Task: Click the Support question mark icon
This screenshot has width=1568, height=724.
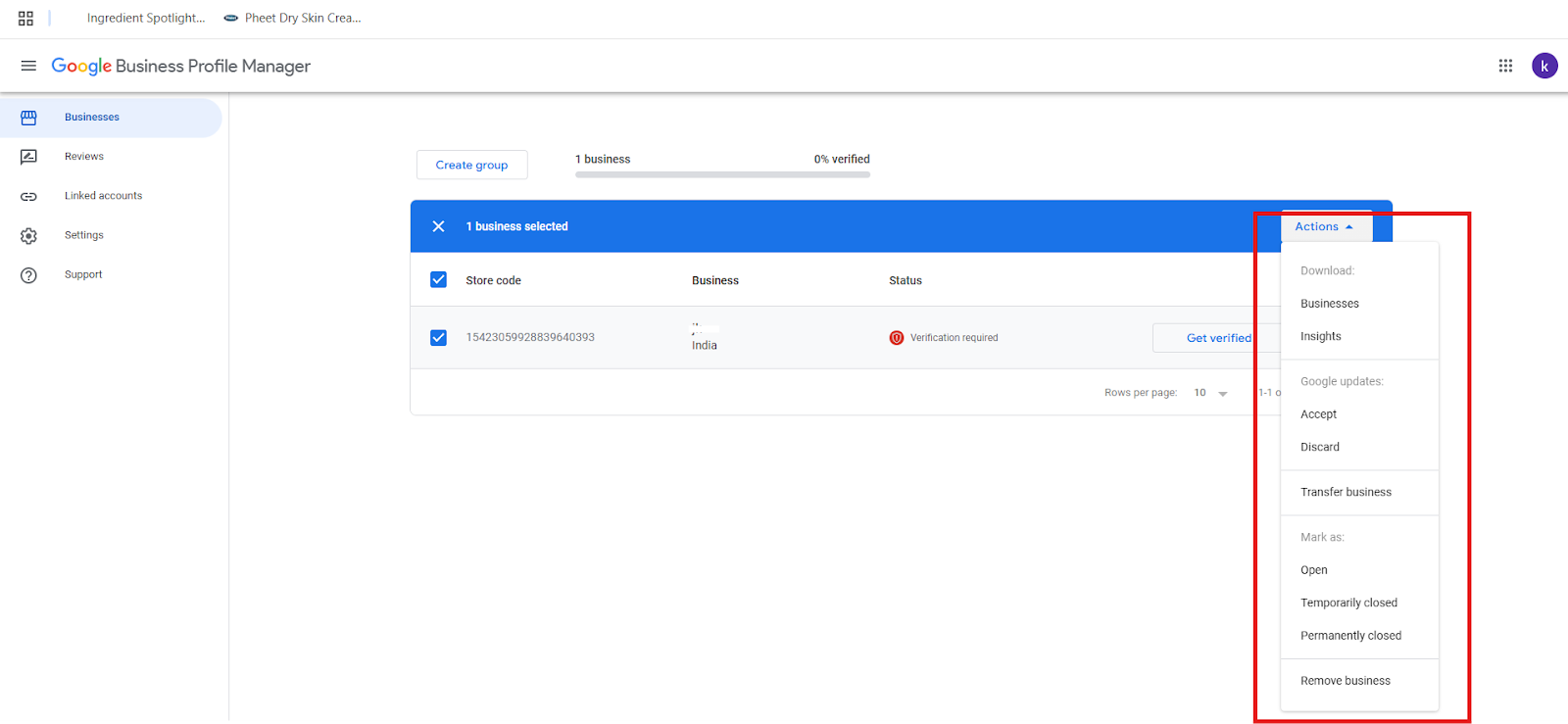Action: coord(28,275)
